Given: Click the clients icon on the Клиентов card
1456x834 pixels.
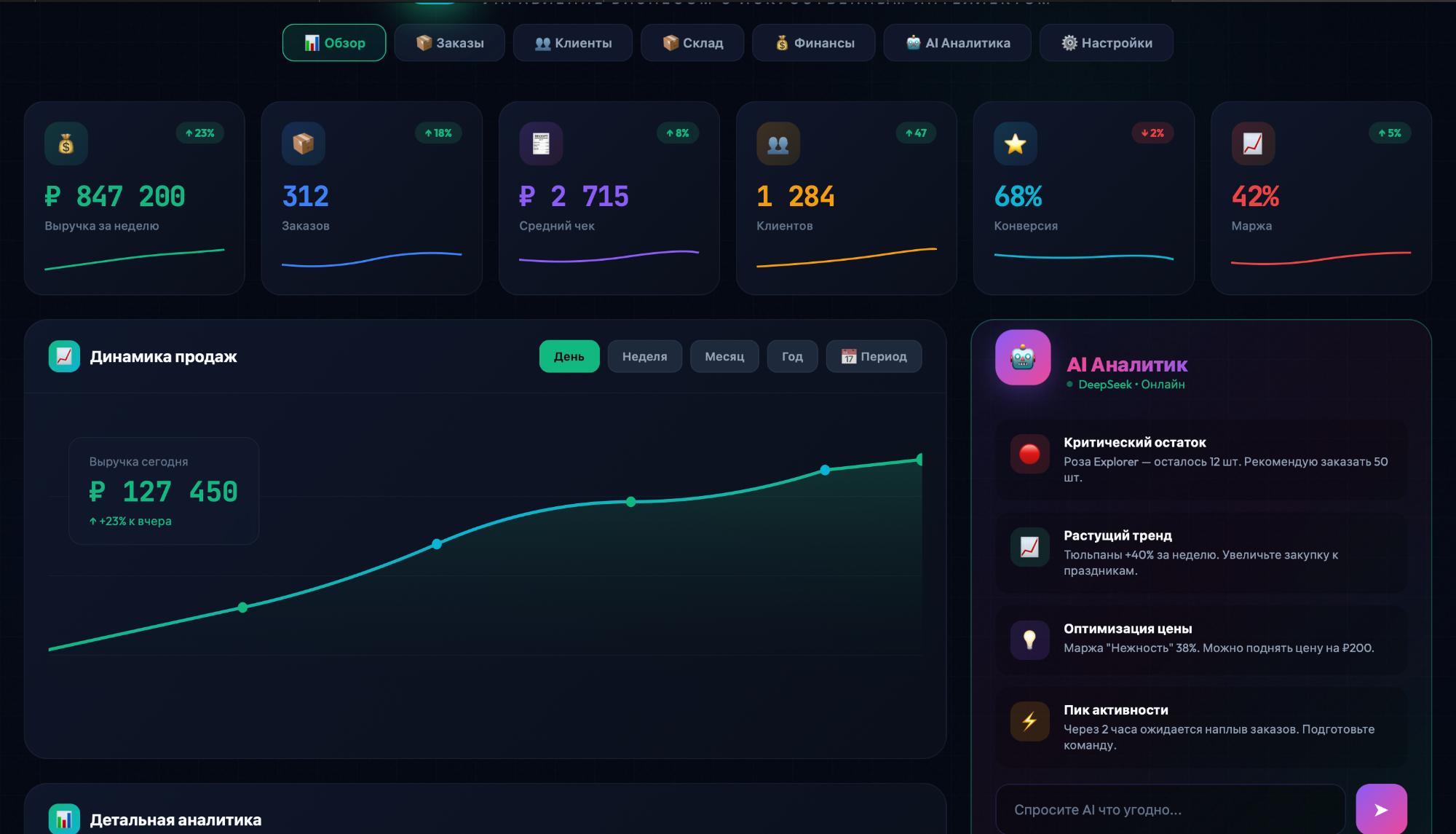Looking at the screenshot, I should tap(779, 143).
